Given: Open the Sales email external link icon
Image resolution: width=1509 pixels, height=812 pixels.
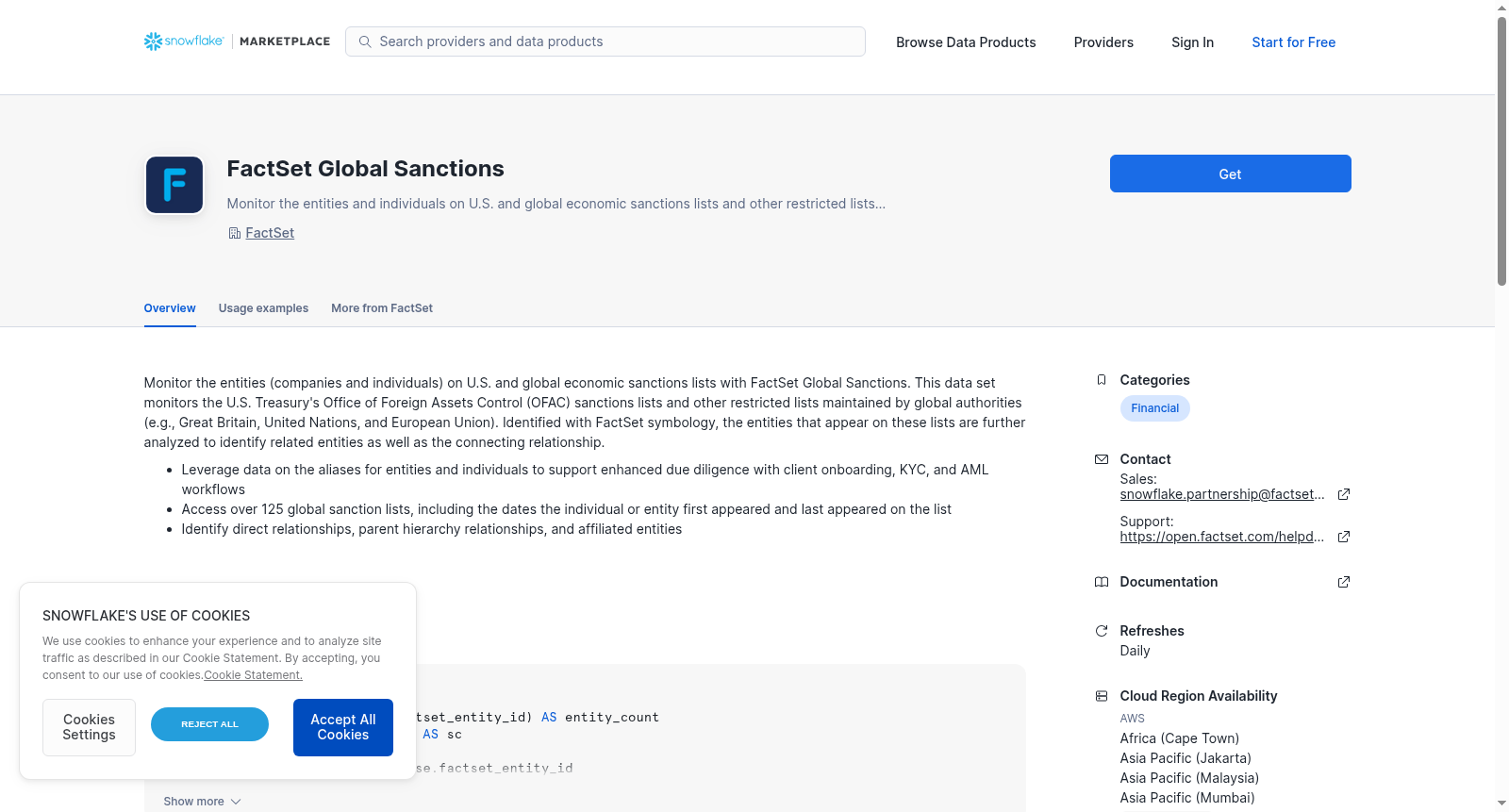Looking at the screenshot, I should (1344, 494).
